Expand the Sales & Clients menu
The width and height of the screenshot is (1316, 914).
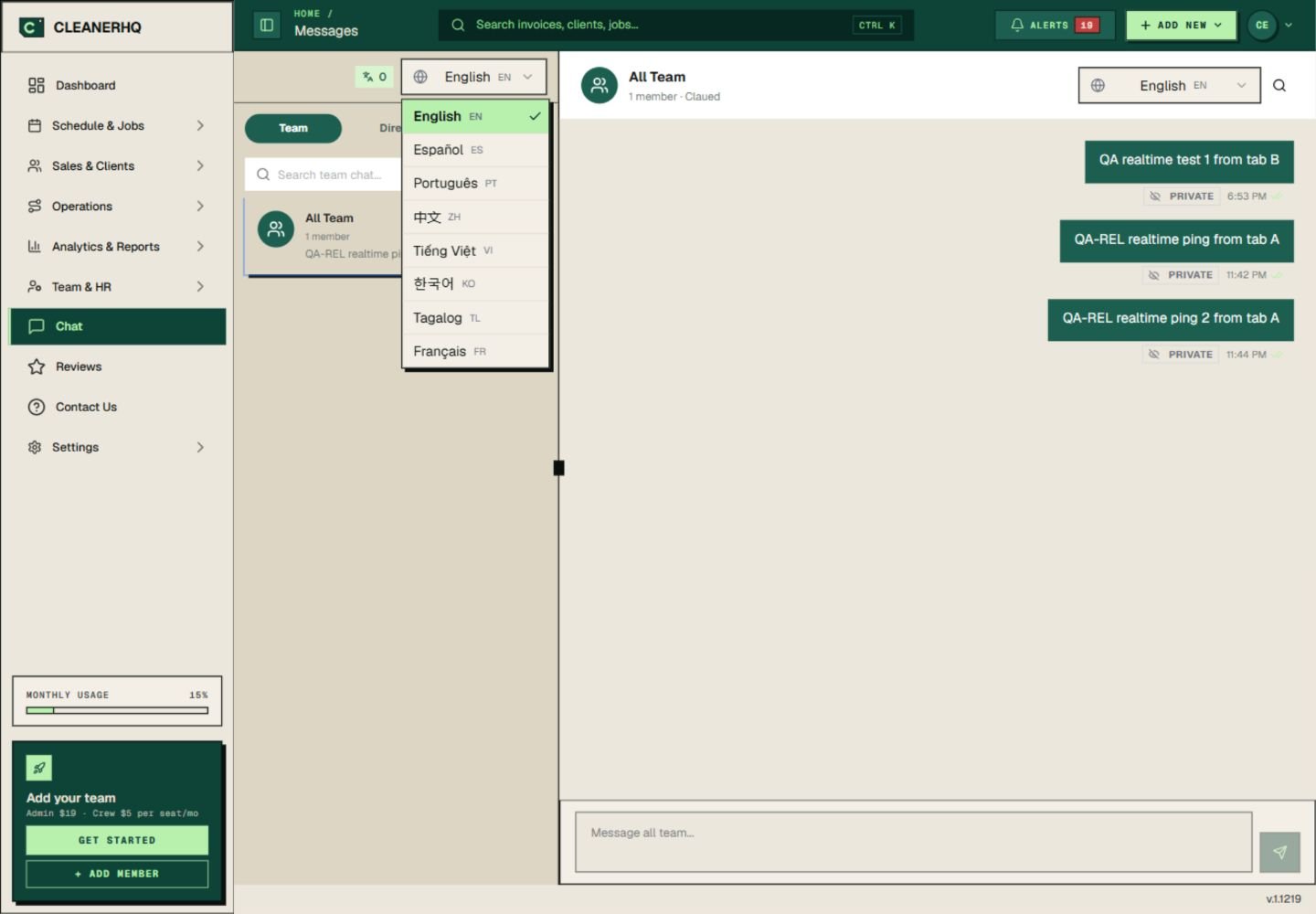[117, 165]
